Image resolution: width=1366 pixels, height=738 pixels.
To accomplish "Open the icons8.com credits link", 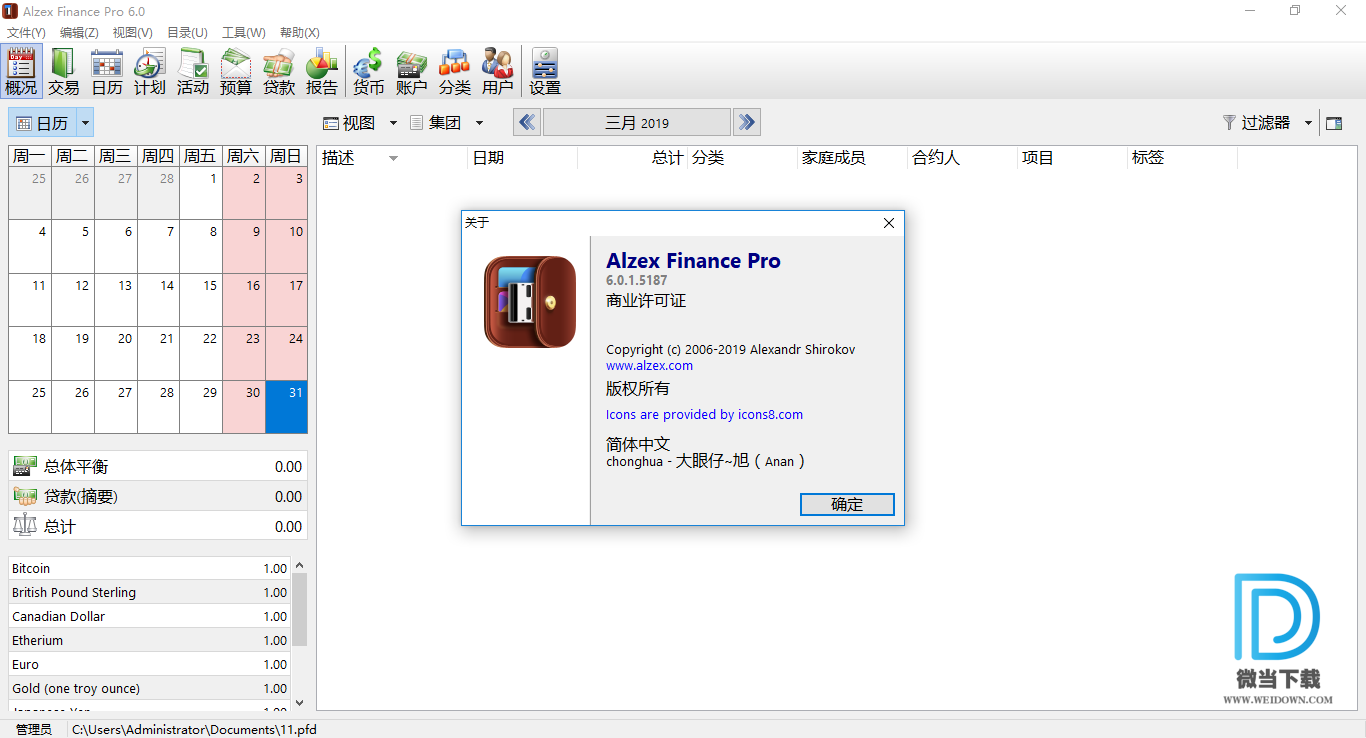I will pyautogui.click(x=704, y=414).
